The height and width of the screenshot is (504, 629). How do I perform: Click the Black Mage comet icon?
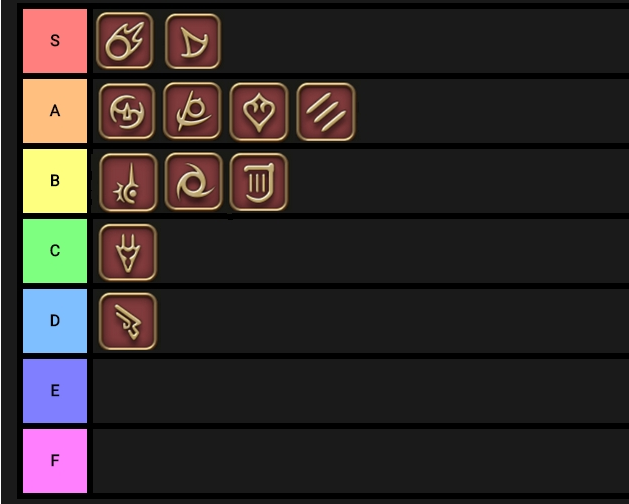125,41
